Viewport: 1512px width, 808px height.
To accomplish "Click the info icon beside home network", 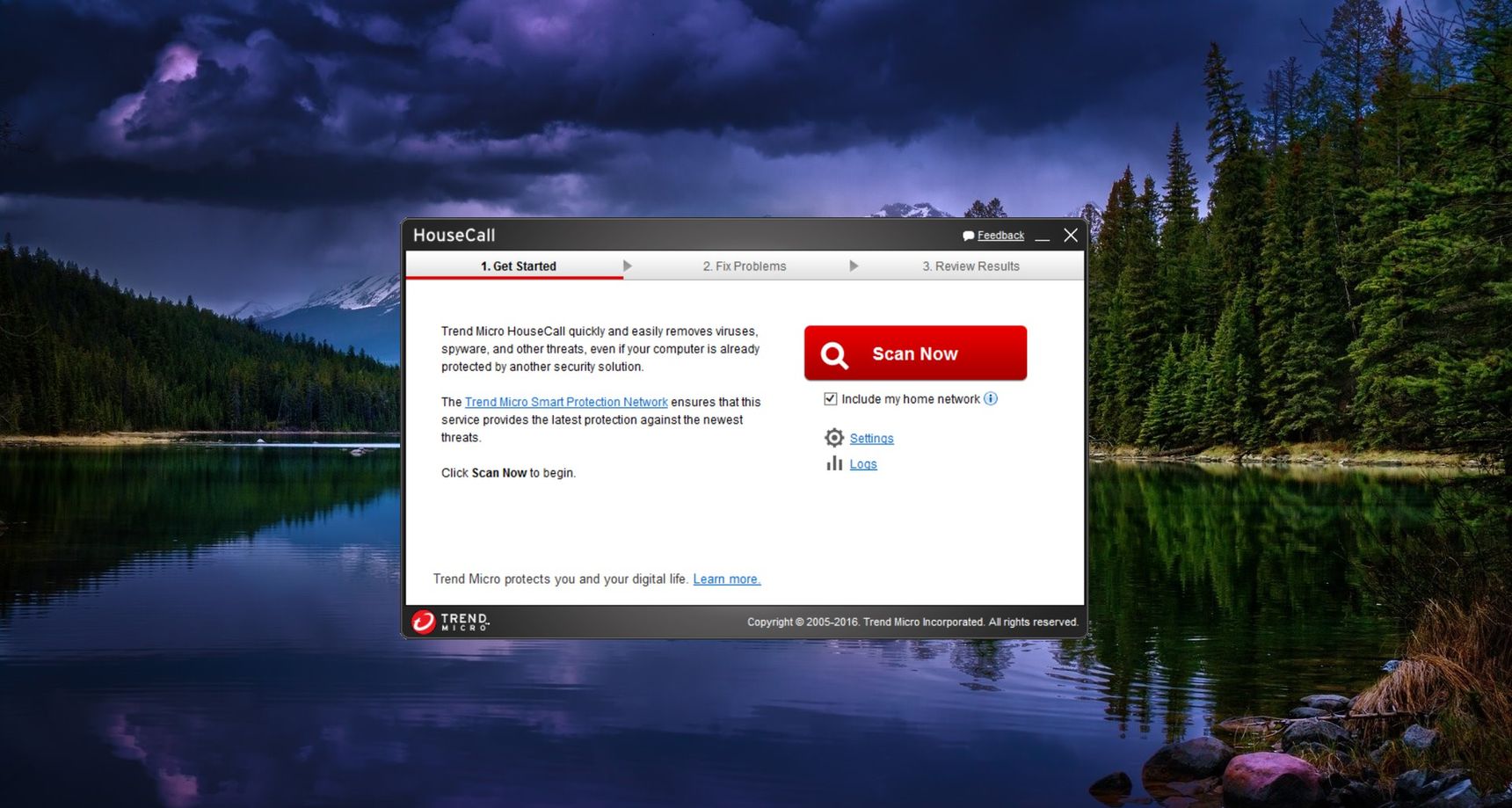I will tap(991, 398).
